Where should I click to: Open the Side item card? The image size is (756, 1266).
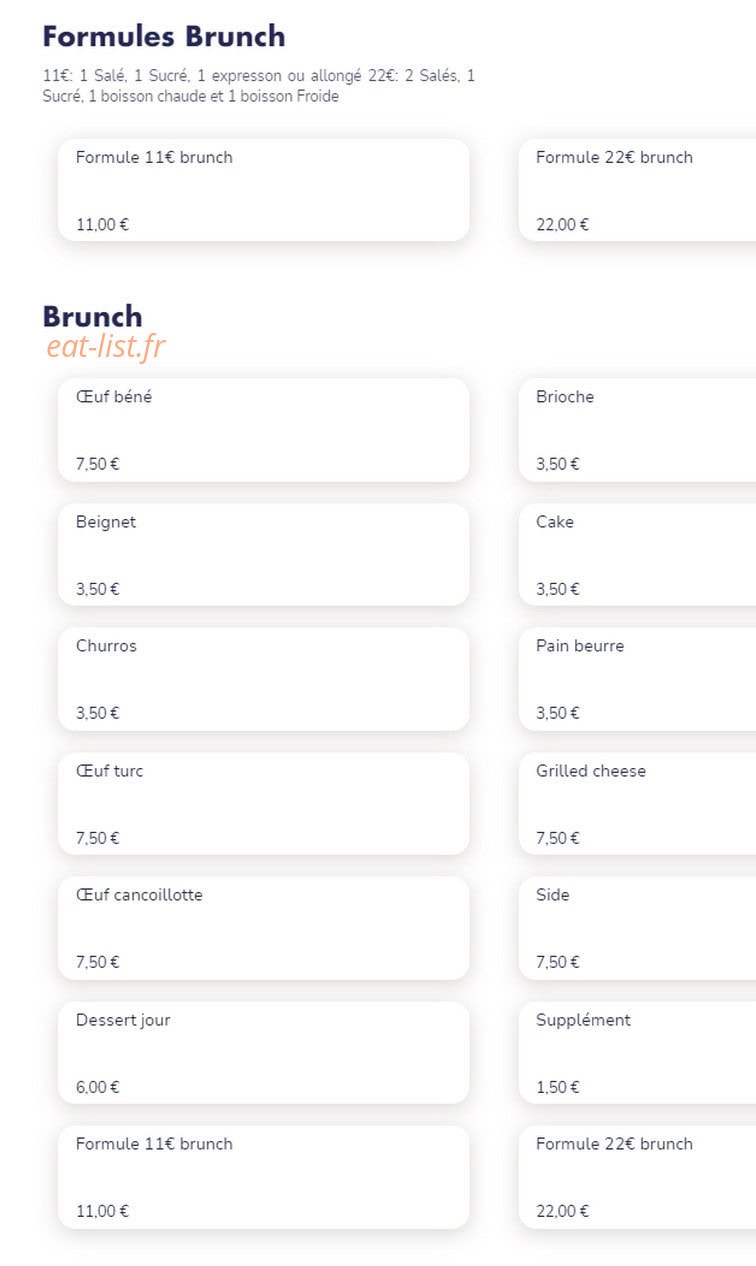coord(637,928)
